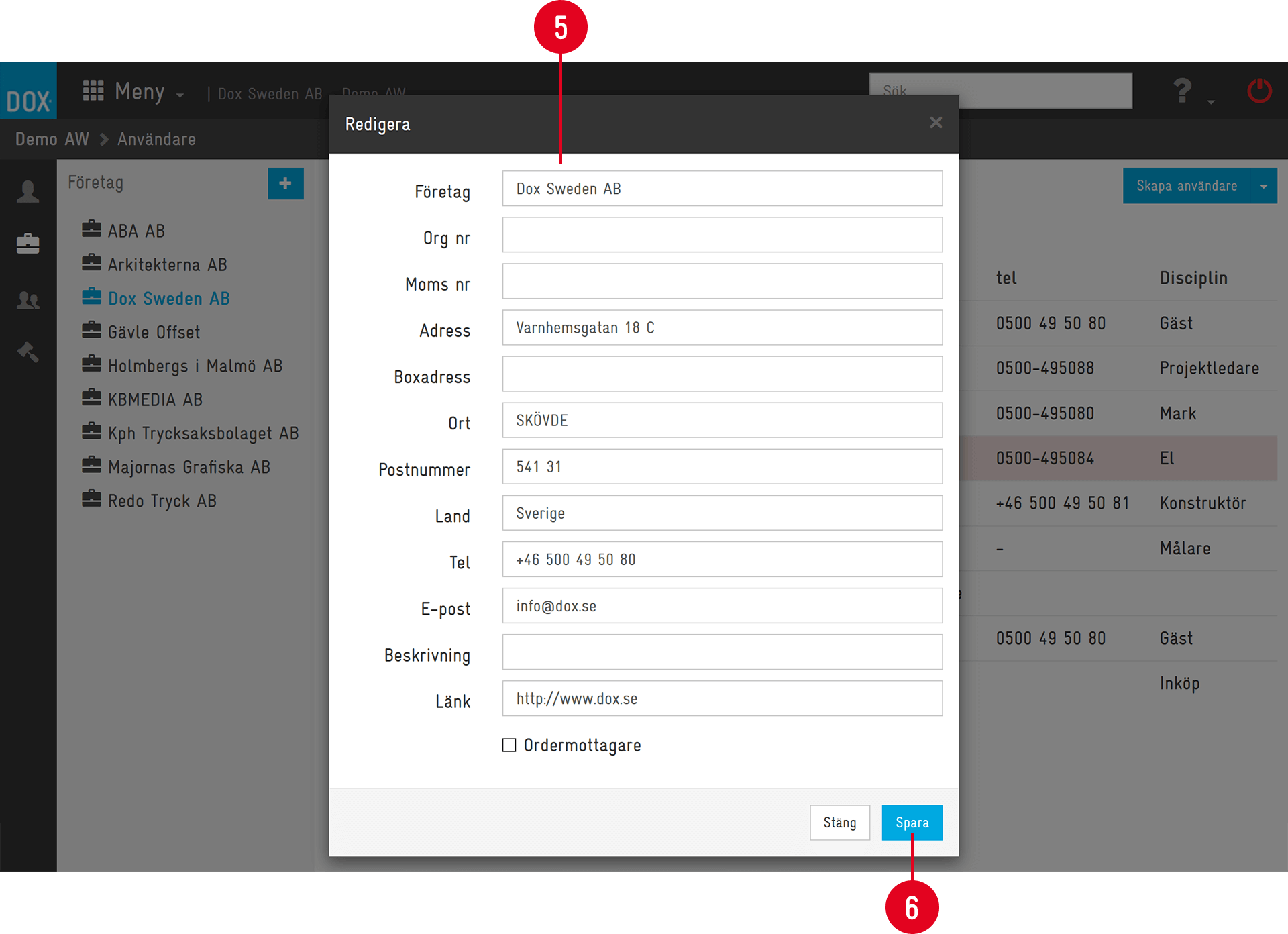Click the Konstruktör discipline cell
The width and height of the screenshot is (1288, 934).
click(1203, 503)
